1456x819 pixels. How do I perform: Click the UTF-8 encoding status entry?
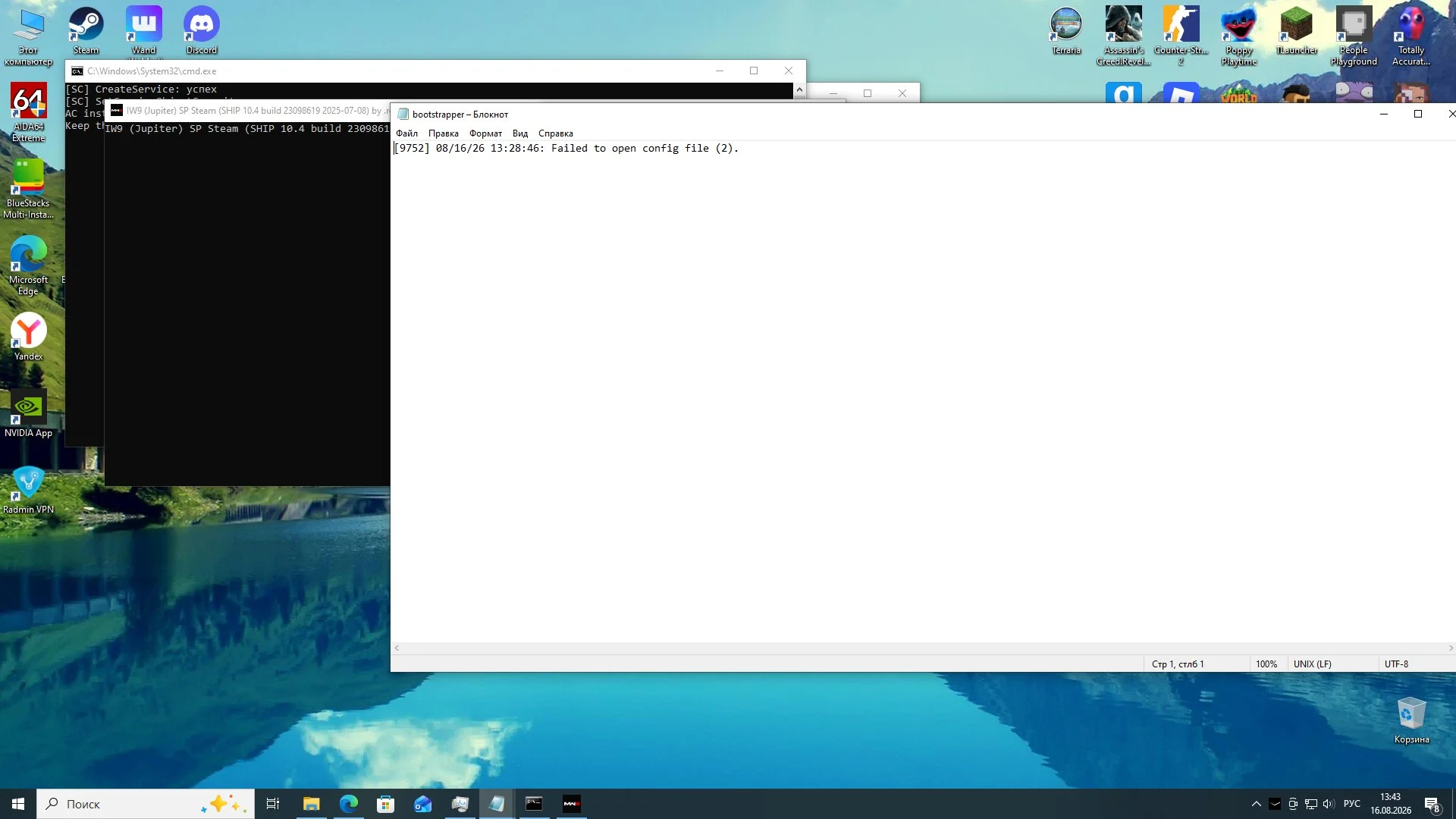[x=1397, y=664]
